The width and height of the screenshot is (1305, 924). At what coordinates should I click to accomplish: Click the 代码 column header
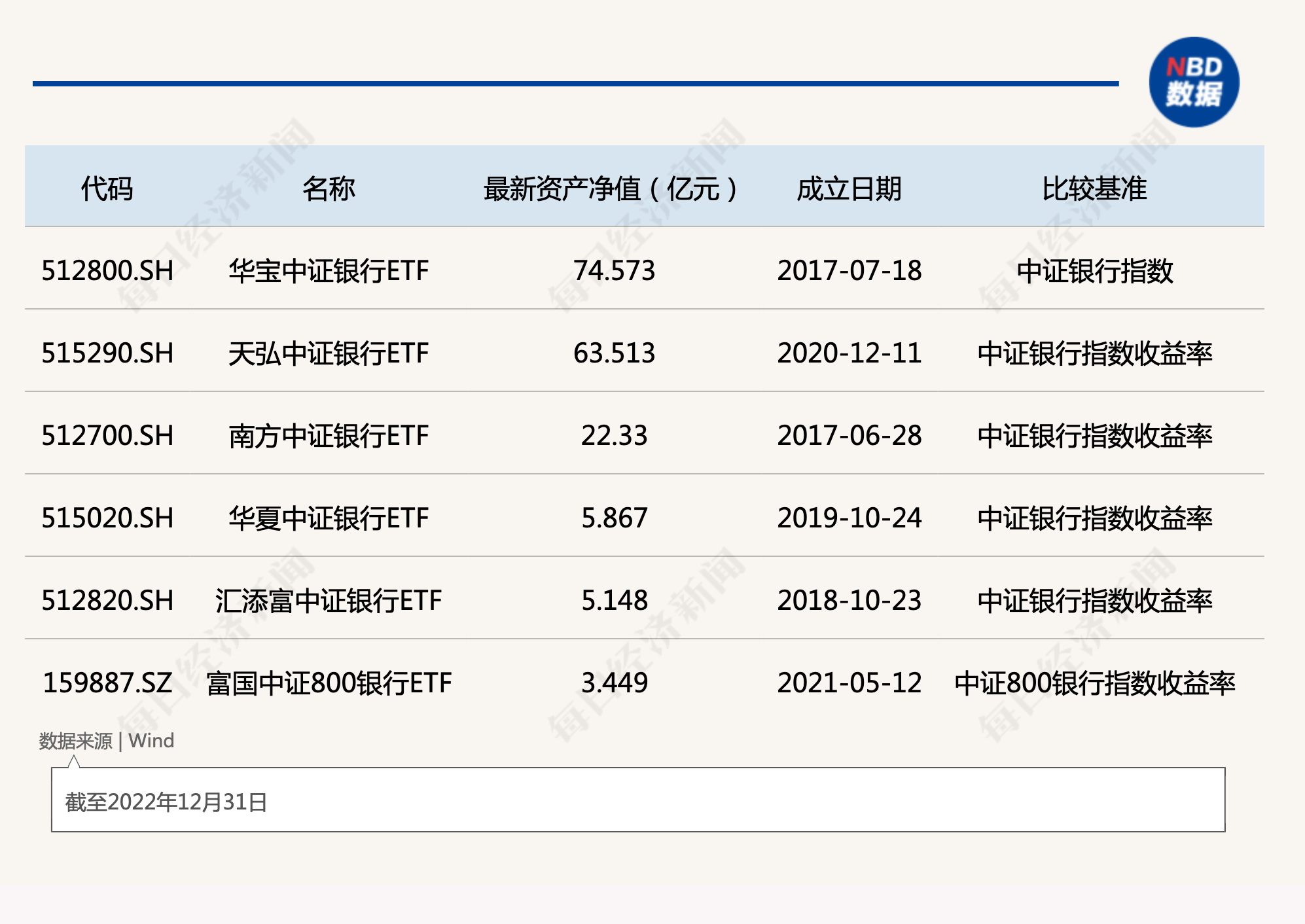coord(107,188)
